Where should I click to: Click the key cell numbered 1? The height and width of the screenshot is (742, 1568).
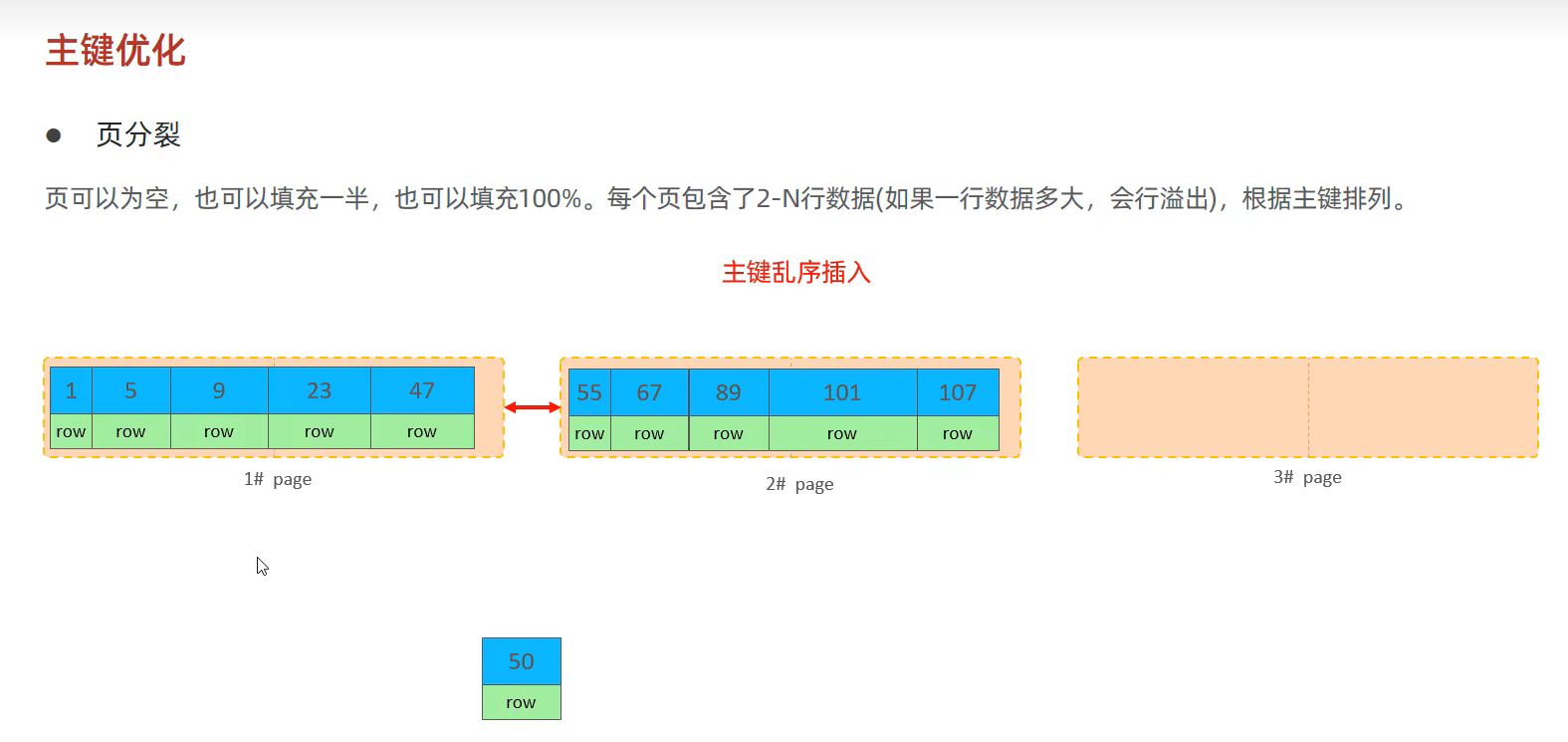tap(71, 390)
